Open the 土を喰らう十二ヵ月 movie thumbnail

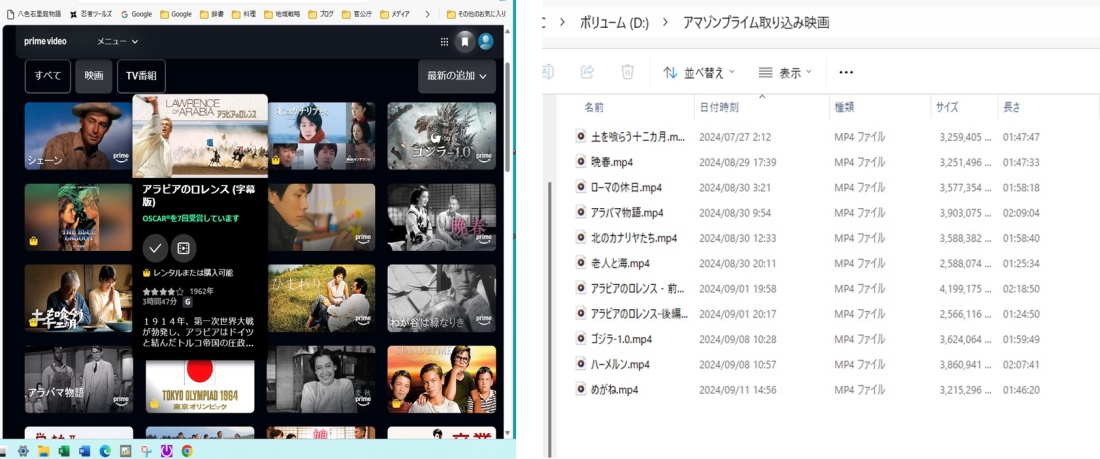79,298
